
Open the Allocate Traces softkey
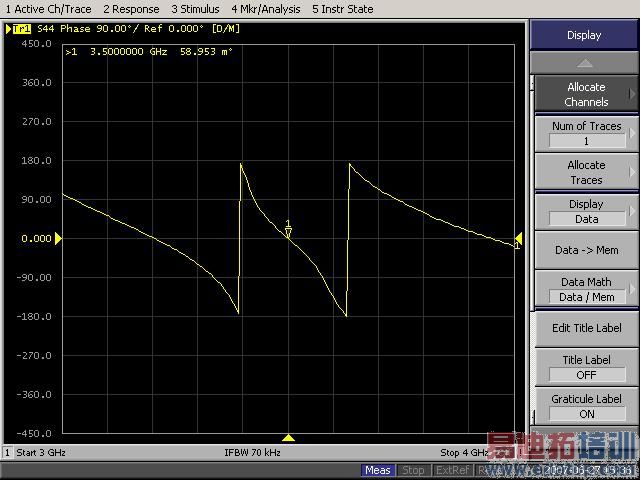[586, 172]
